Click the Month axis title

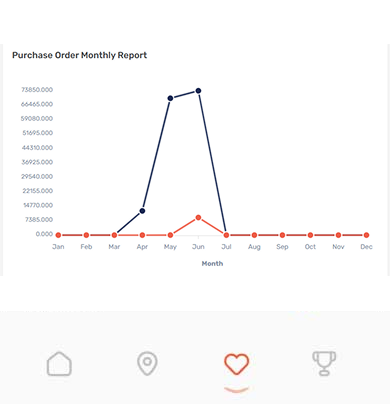(x=212, y=264)
